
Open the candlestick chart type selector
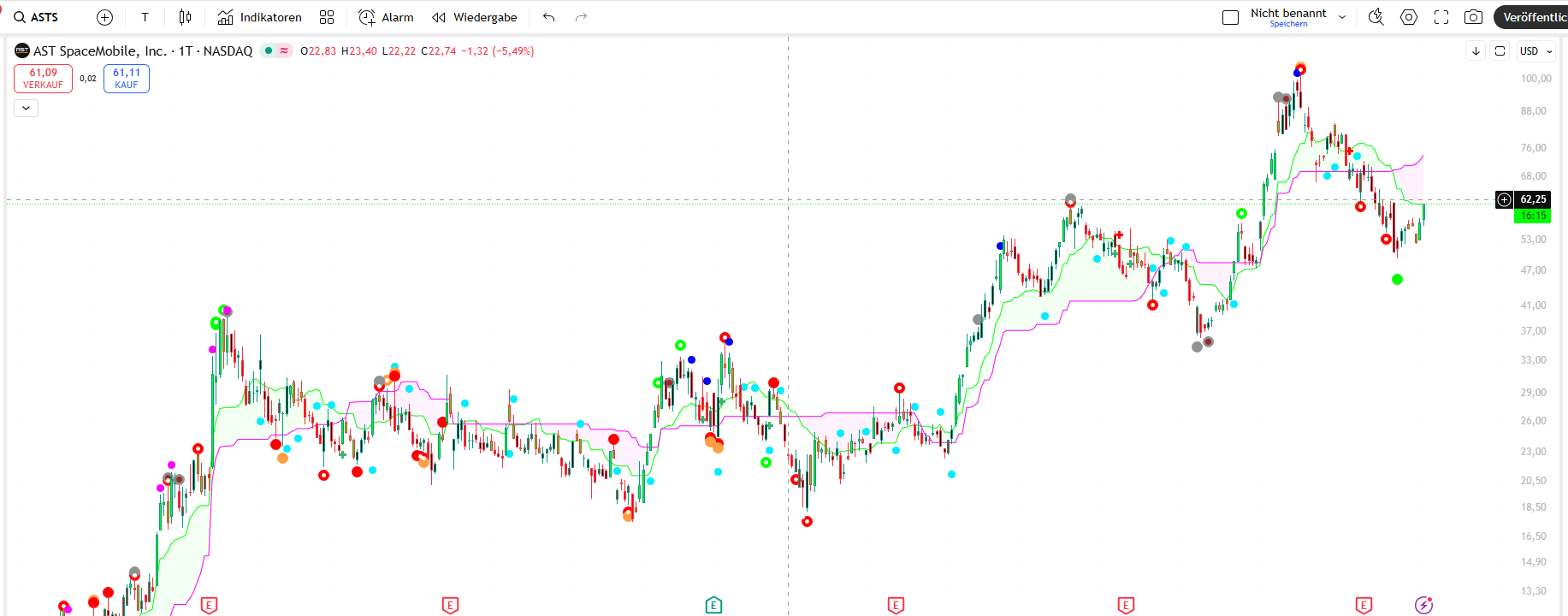(185, 17)
